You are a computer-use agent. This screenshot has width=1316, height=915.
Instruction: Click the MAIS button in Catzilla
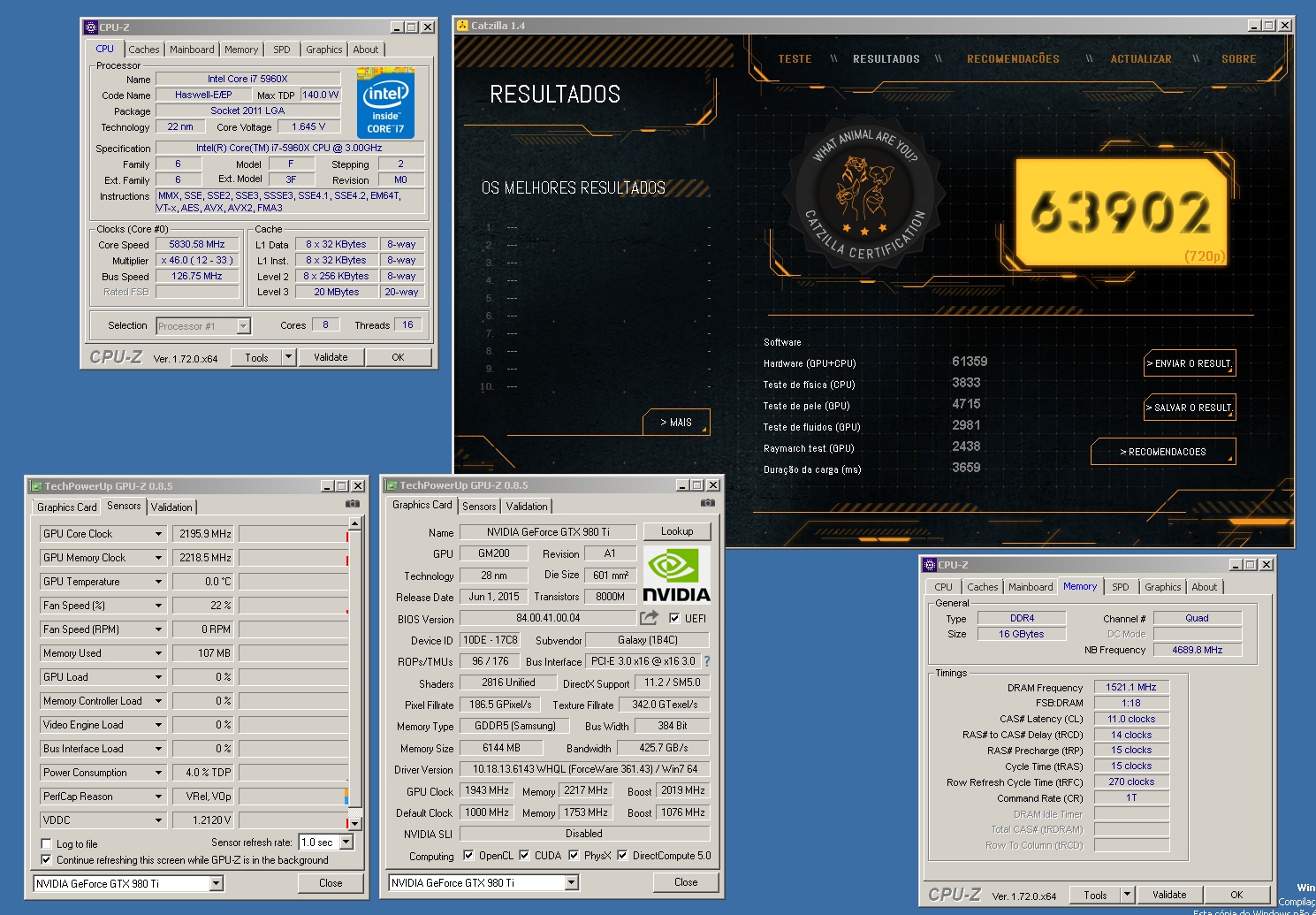pyautogui.click(x=676, y=423)
